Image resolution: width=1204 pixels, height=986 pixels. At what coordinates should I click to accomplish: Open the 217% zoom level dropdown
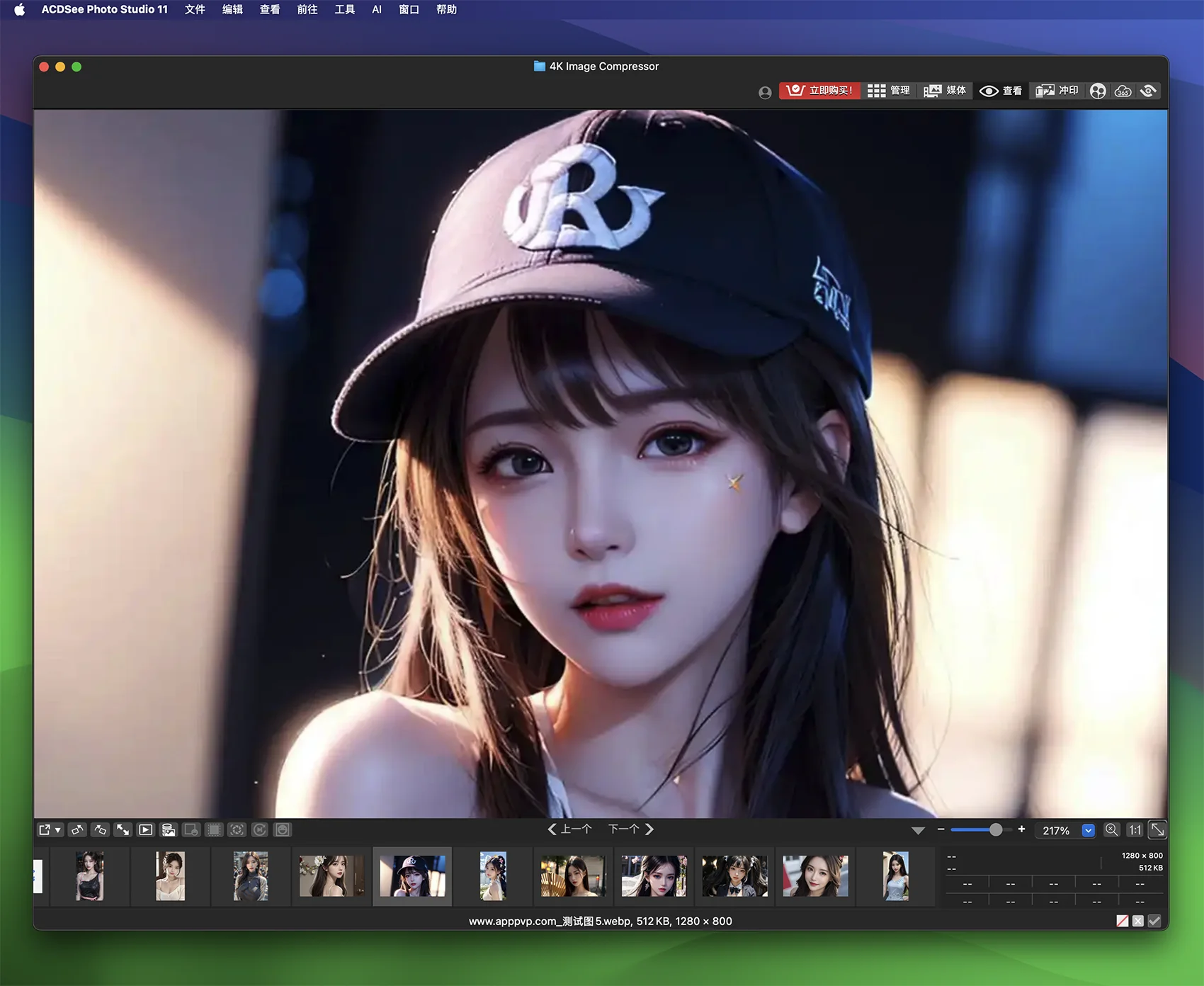(x=1089, y=830)
